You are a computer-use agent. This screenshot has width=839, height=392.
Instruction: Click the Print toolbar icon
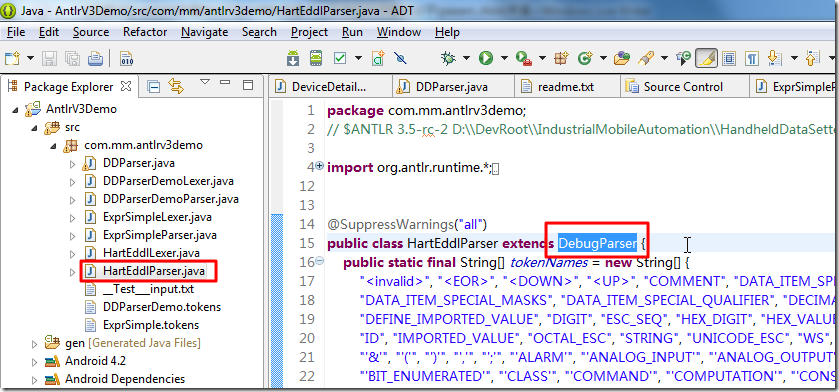click(95, 58)
